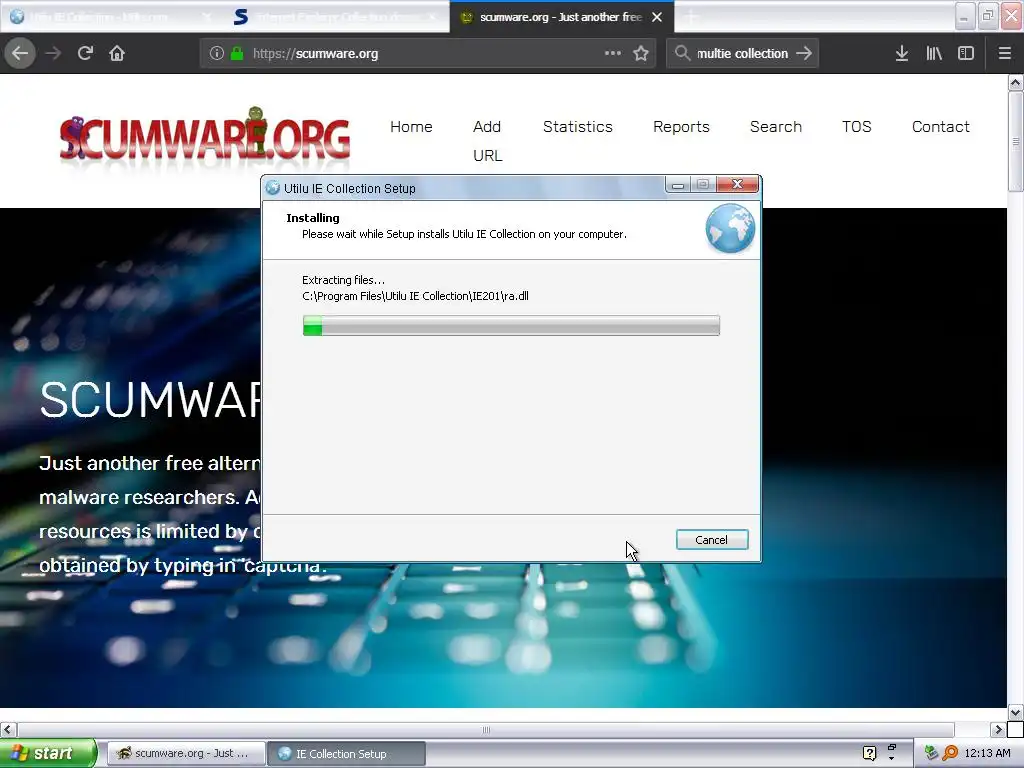This screenshot has height=768, width=1024.
Task: Click the globe icon in the Setup dialog
Action: click(730, 228)
